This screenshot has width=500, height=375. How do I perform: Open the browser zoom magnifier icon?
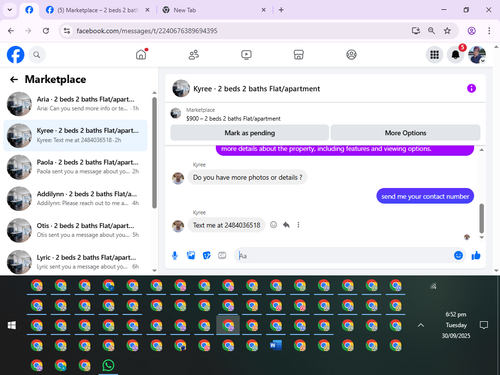coord(431,31)
